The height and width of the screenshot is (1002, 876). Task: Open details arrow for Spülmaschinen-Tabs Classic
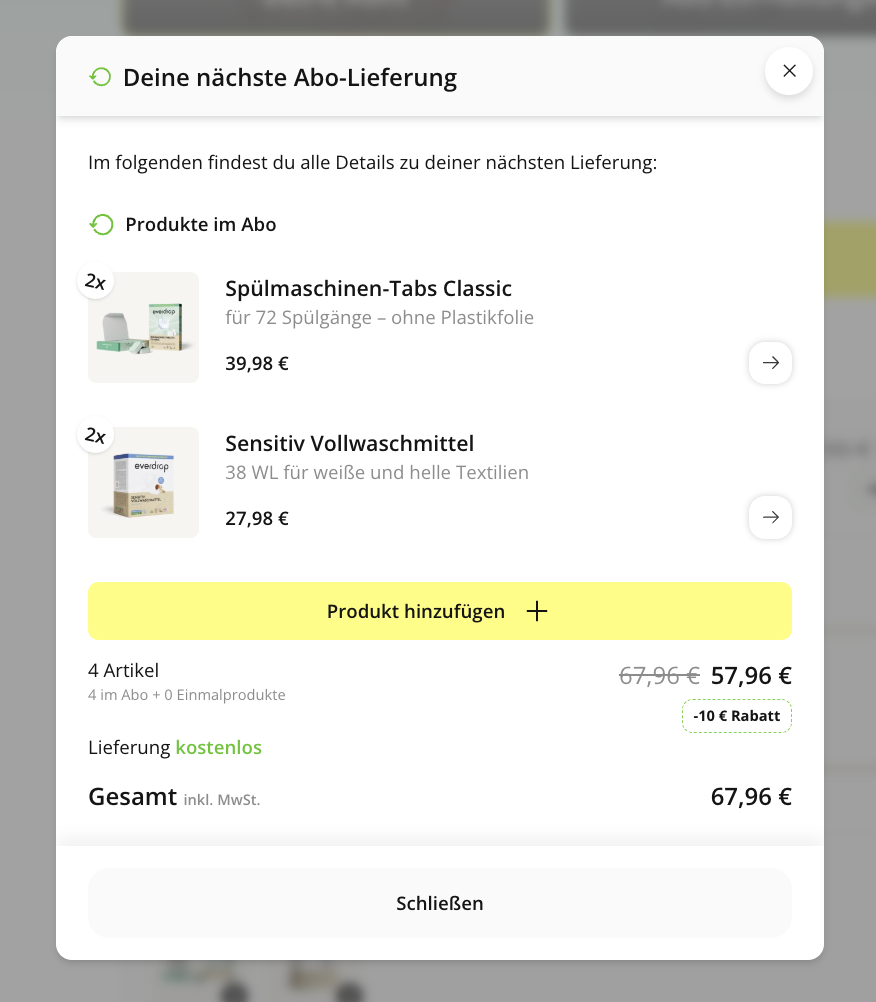(x=770, y=363)
